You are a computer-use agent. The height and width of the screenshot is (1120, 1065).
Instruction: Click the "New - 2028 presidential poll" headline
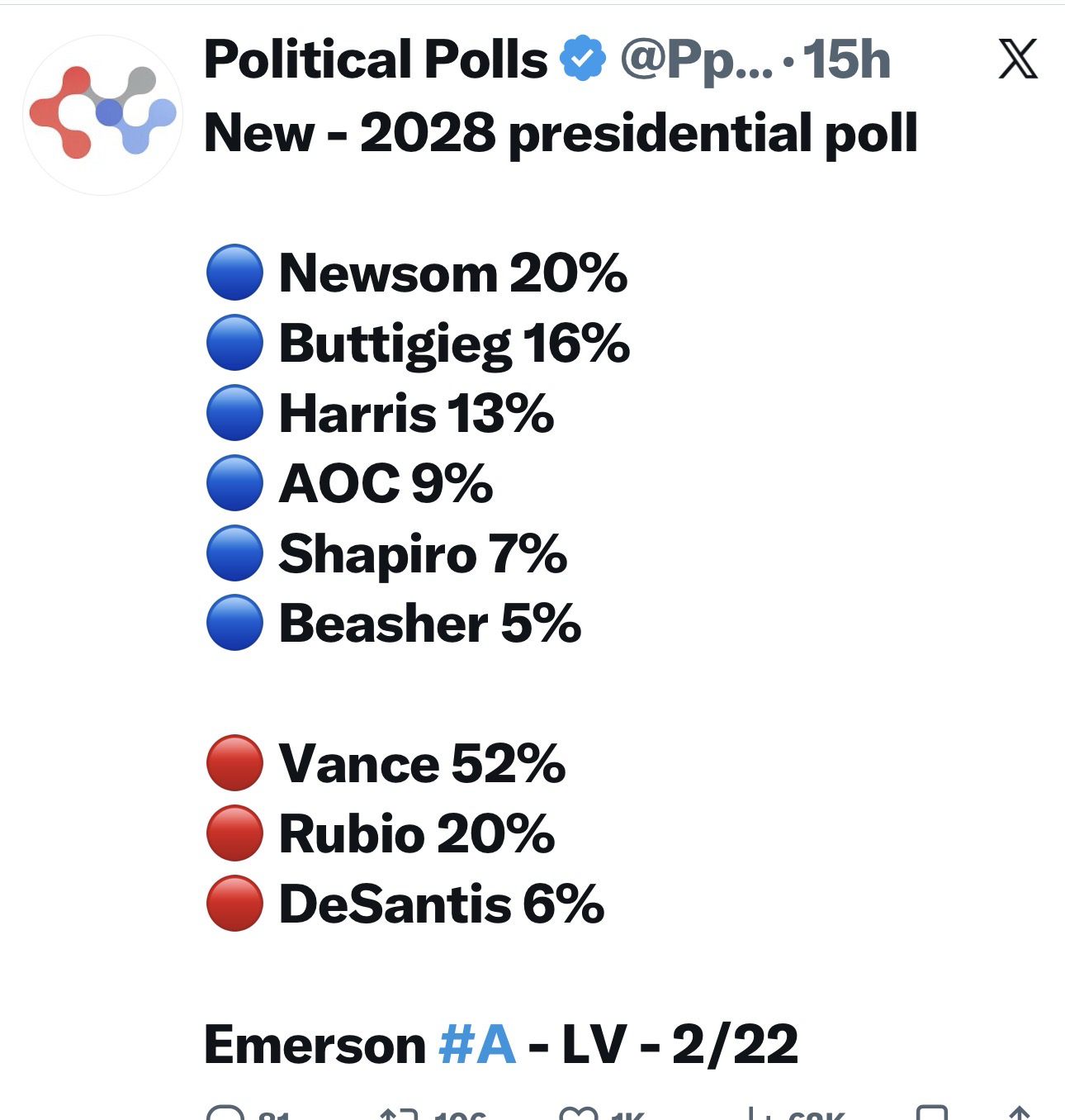pos(561,133)
